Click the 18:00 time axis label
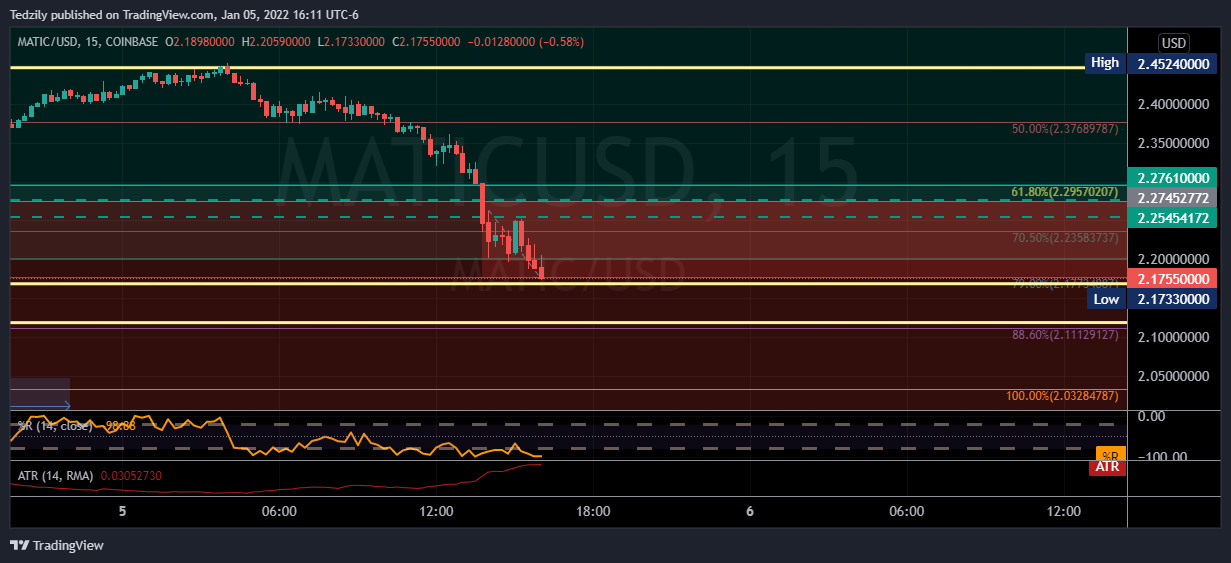This screenshot has width=1231, height=563. pos(593,511)
